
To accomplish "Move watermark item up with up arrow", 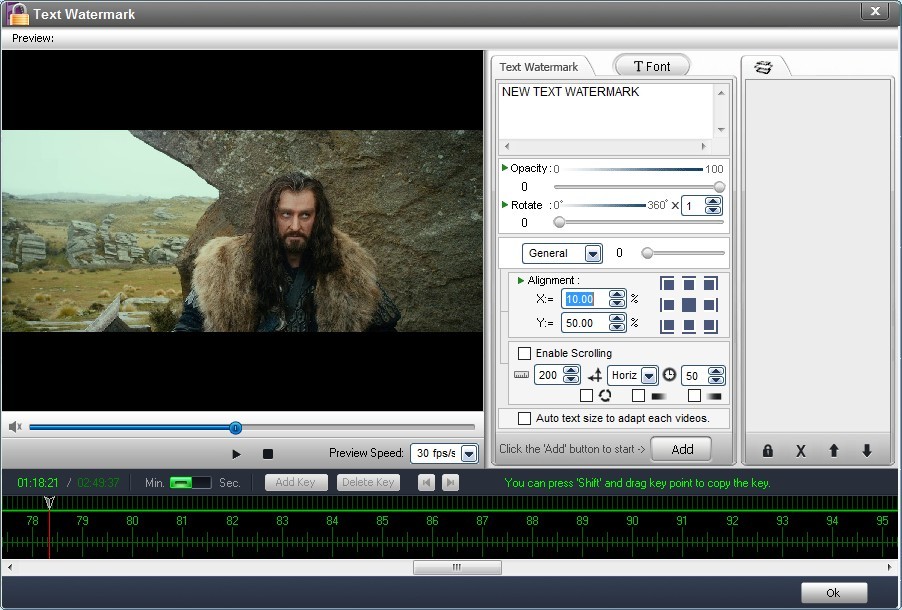I will 834,451.
